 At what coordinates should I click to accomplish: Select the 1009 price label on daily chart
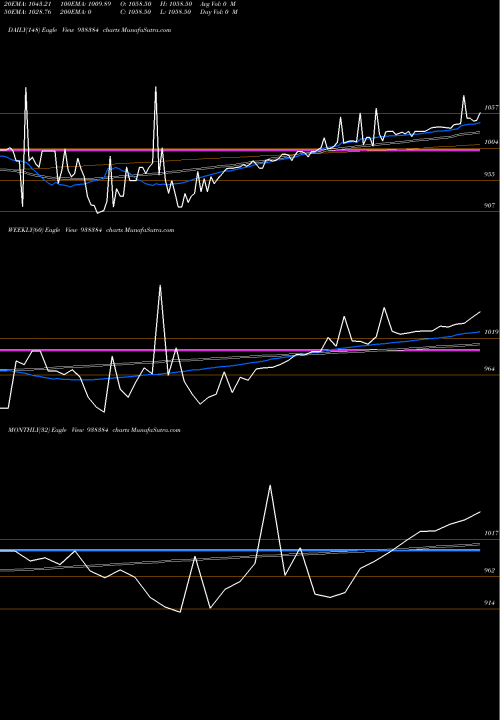(x=491, y=143)
